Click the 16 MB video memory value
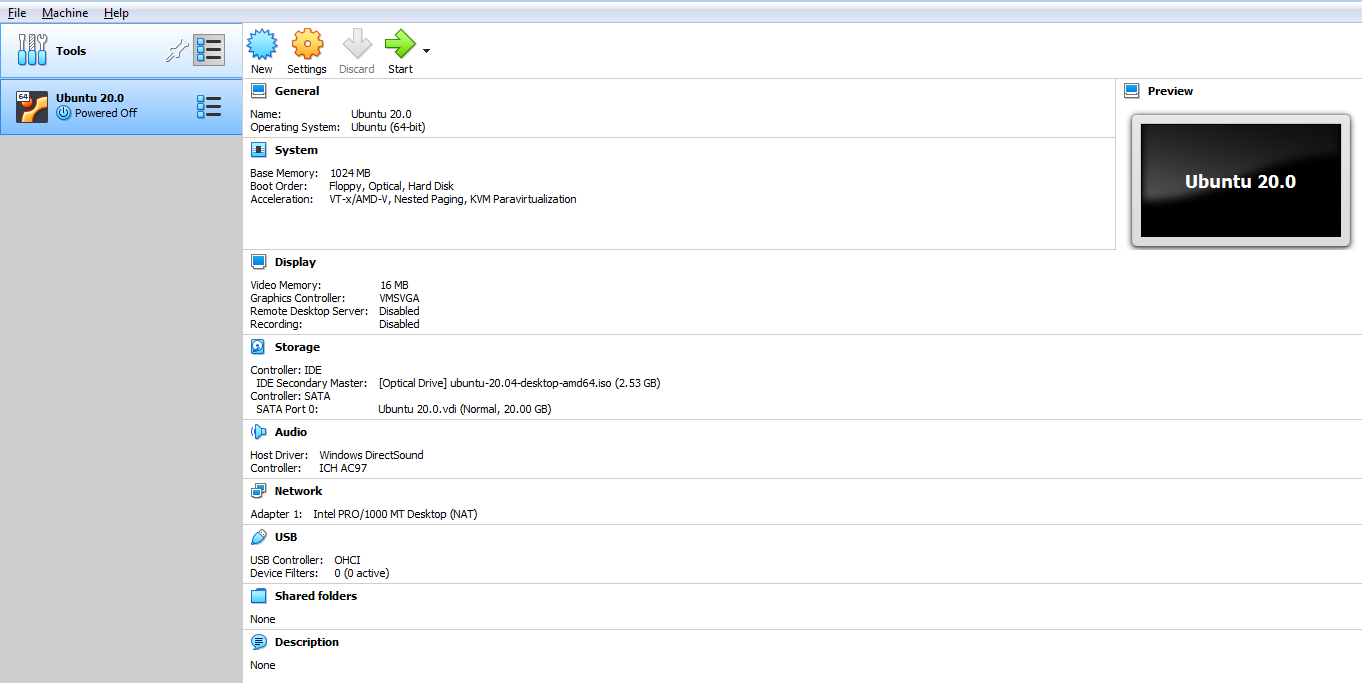This screenshot has height=683, width=1362. point(394,285)
